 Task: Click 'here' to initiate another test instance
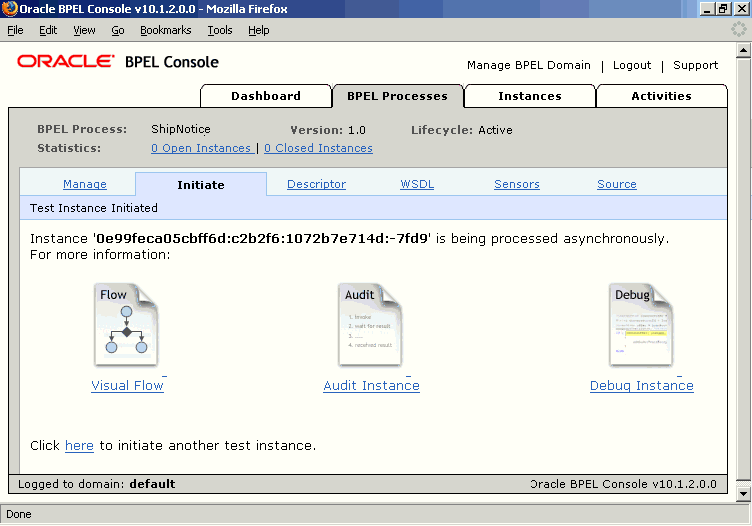pos(79,445)
